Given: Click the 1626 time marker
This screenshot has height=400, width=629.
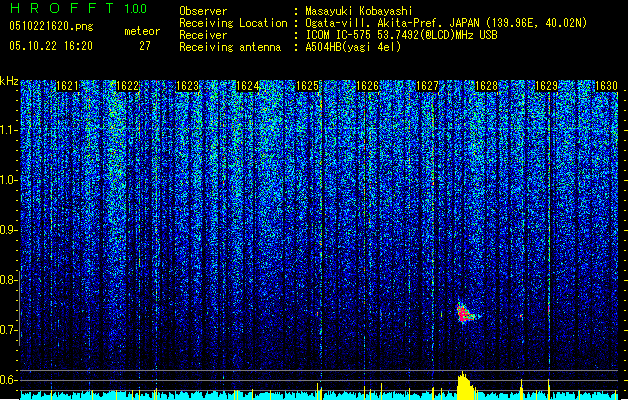Looking at the screenshot, I should [367, 86].
